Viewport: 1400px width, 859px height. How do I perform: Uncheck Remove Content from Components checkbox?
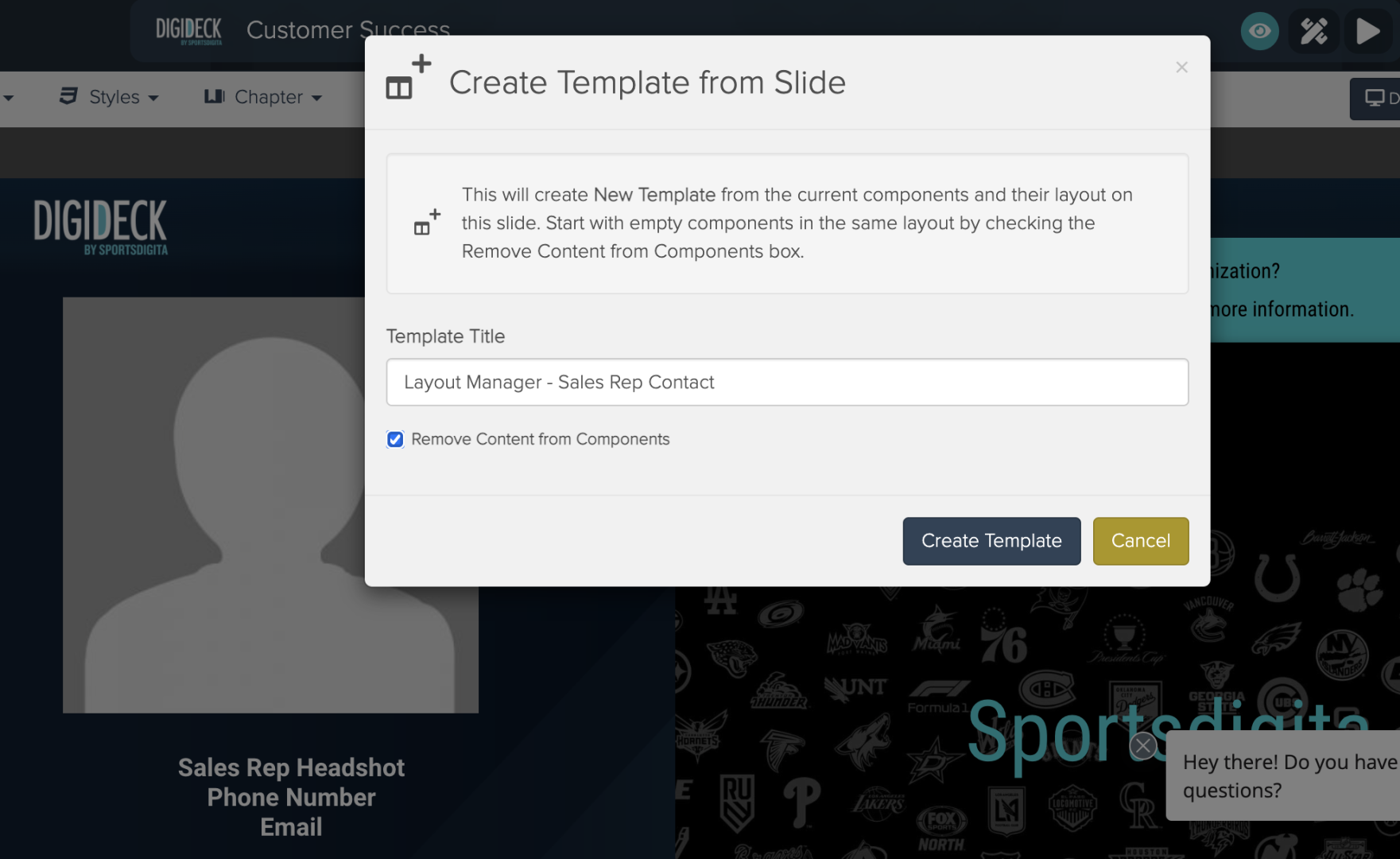pos(395,440)
